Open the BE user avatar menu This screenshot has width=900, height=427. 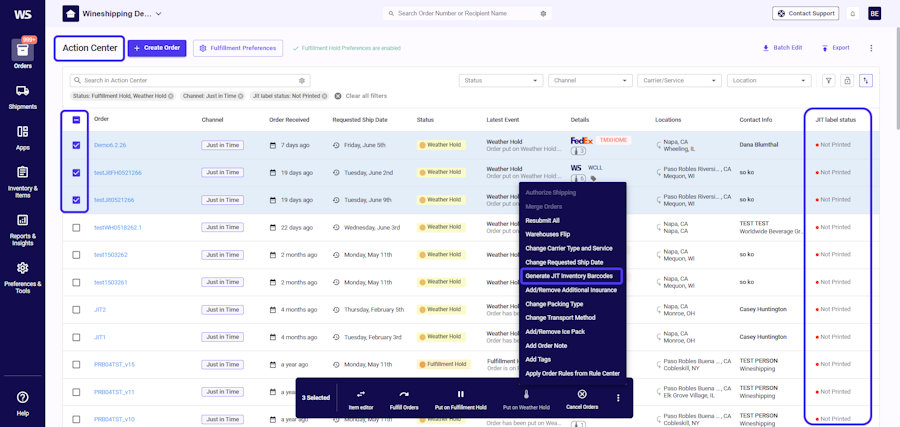point(874,13)
